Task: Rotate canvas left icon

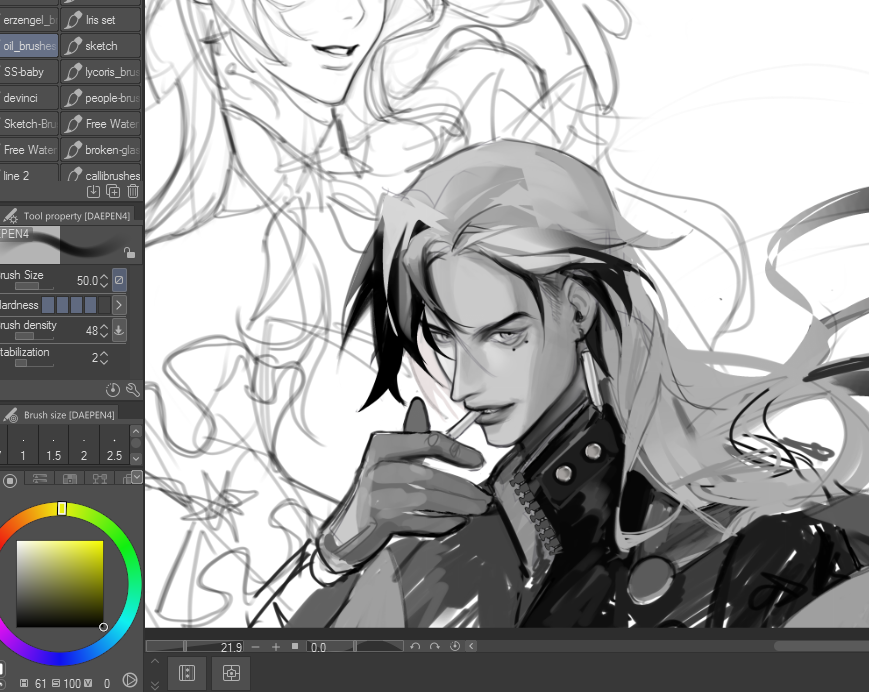Action: pos(415,647)
